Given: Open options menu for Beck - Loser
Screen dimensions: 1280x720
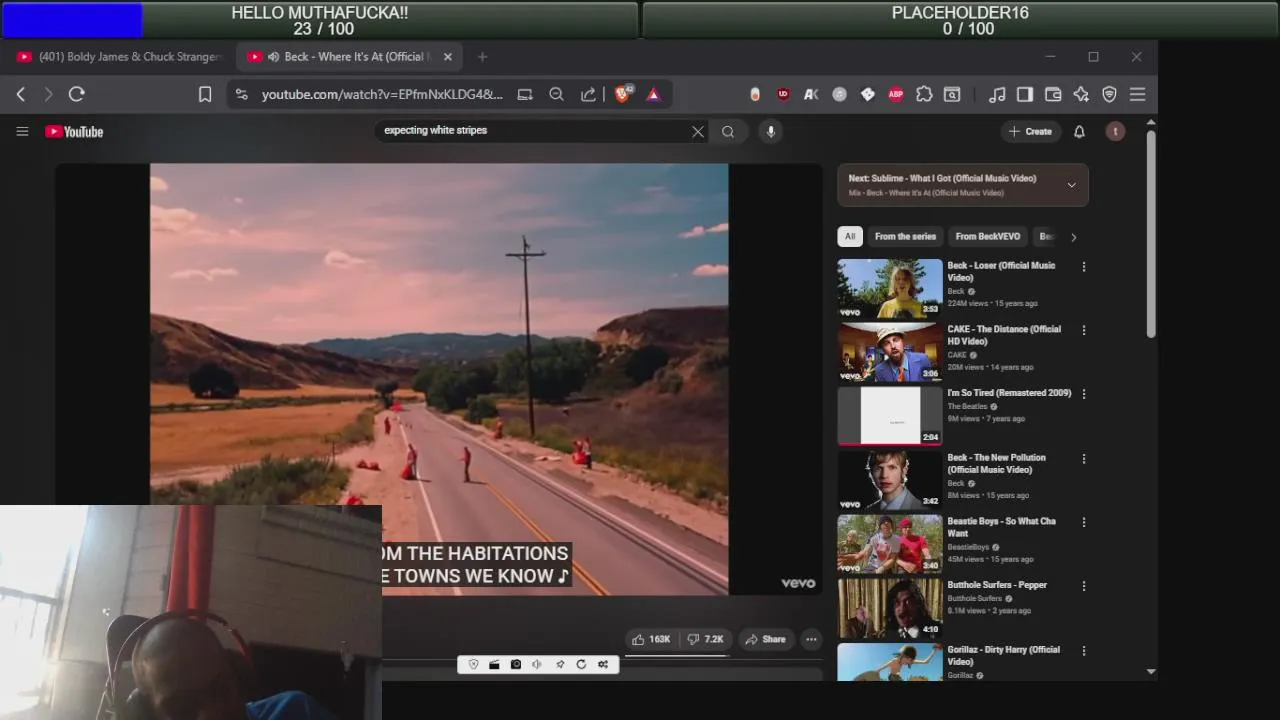Looking at the screenshot, I should 1083,267.
